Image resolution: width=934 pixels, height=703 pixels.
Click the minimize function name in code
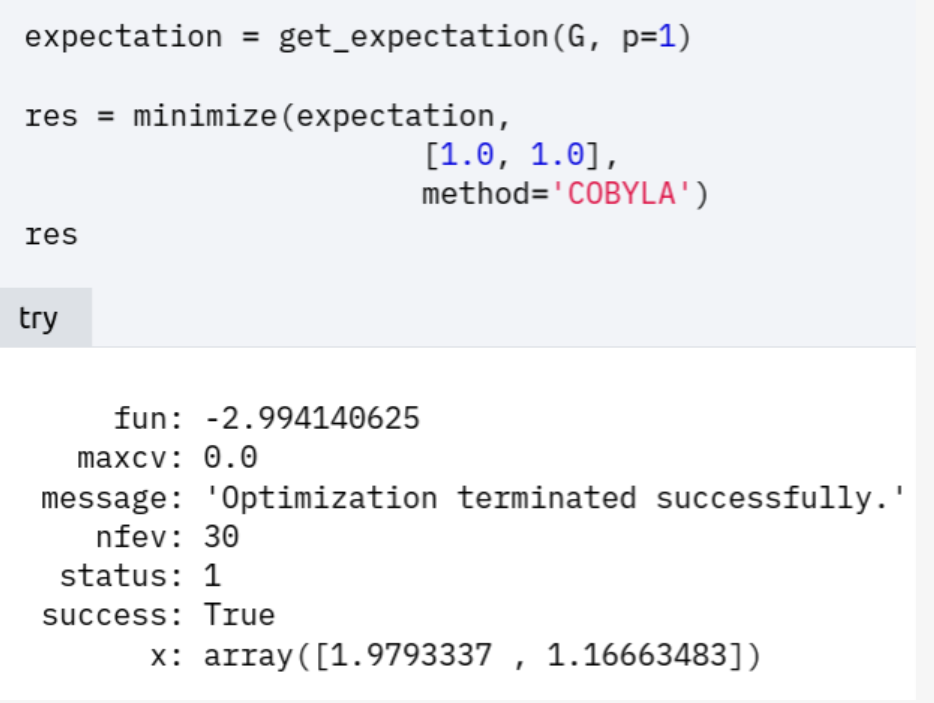[205, 116]
